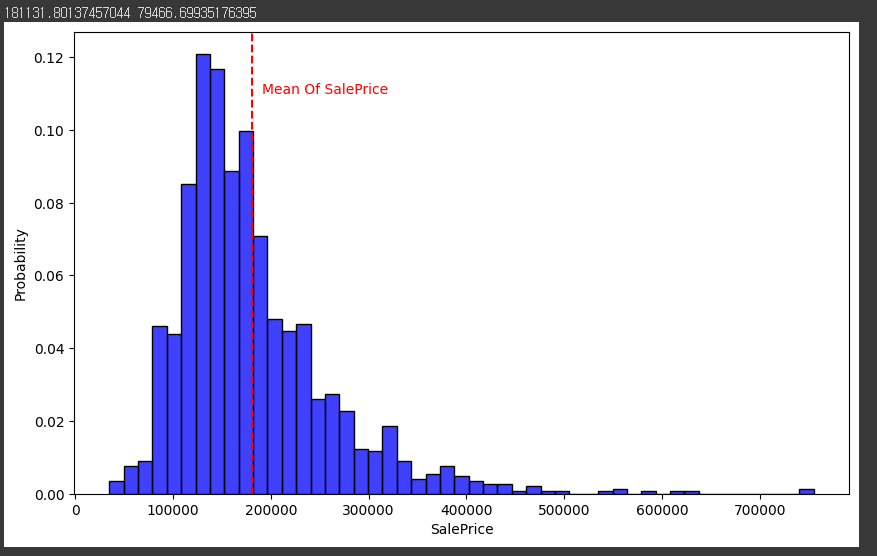Screen dimensions: 877x556
Task: Click the isolated outlier bar past 700000
Action: (x=807, y=492)
